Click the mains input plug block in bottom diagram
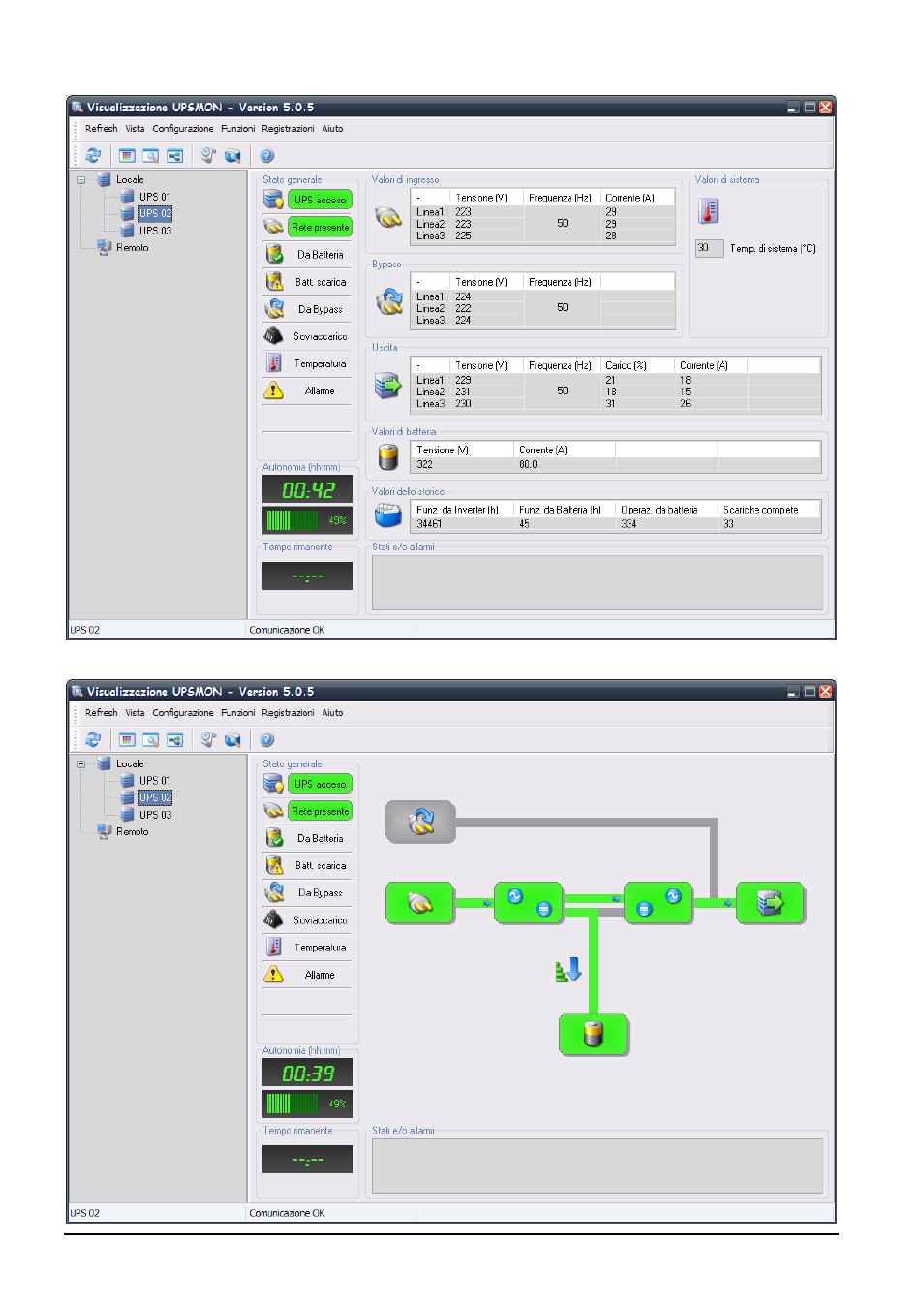Viewport: 924px width, 1308px height. coord(420,903)
